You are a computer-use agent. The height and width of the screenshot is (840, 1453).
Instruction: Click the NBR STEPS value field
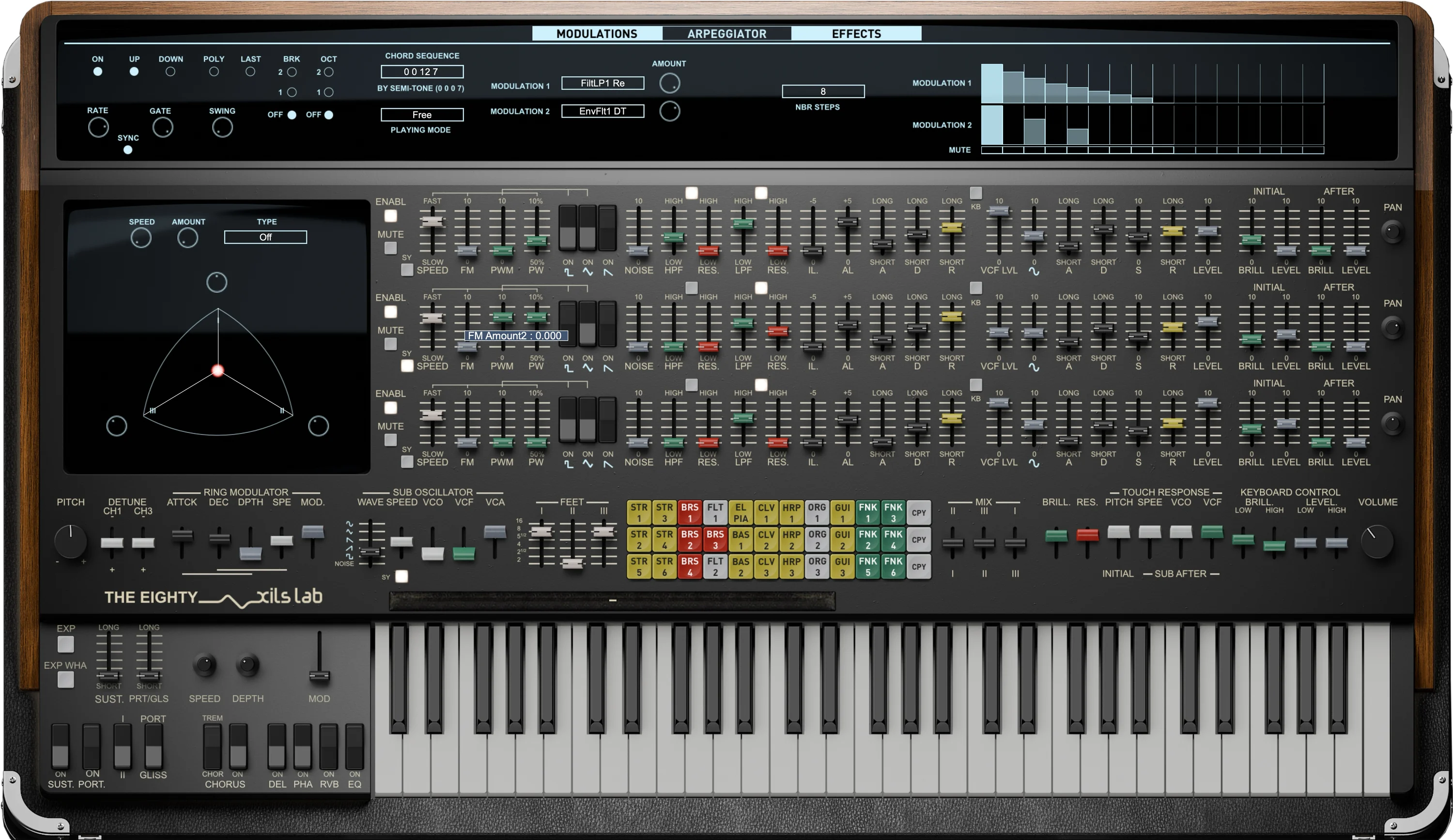click(823, 91)
